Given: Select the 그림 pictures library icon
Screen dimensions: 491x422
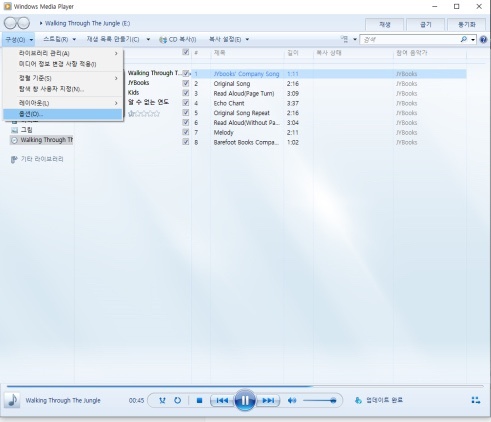Looking at the screenshot, I should [14, 130].
